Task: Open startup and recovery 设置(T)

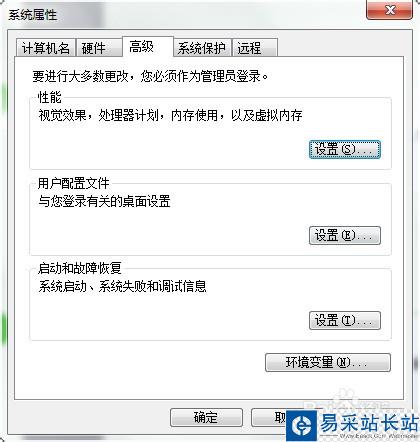Action: (x=345, y=320)
